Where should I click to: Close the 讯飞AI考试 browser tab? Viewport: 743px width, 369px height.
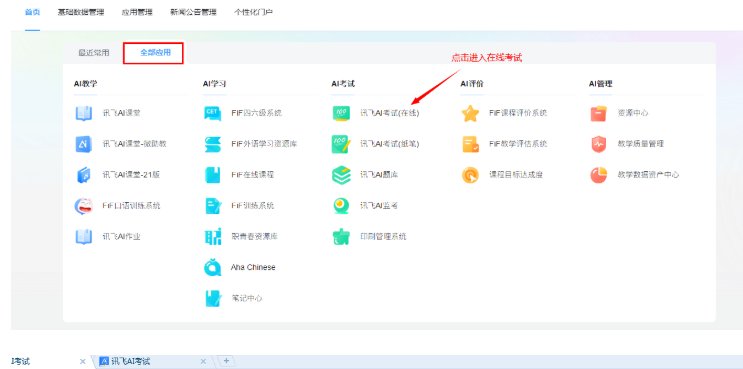click(x=203, y=361)
